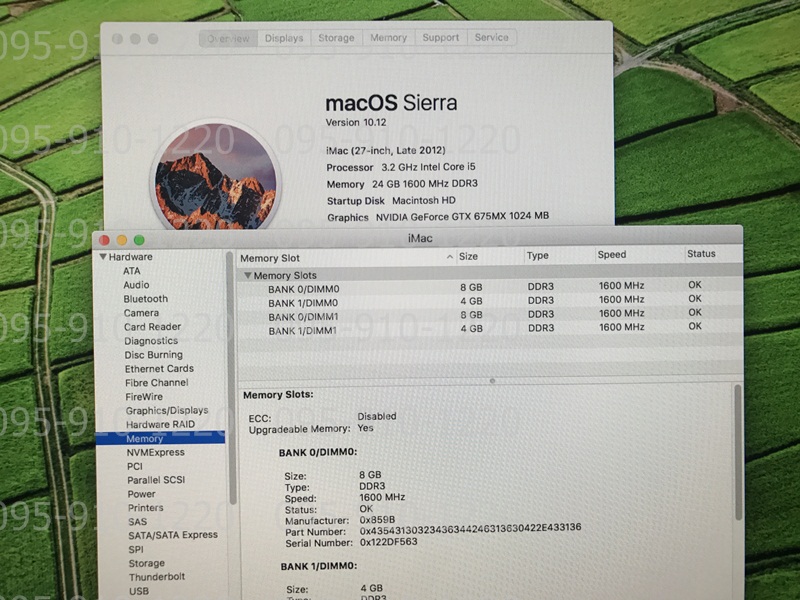Click the 8 GB size cell for BANK 0/DIMM1

pyautogui.click(x=471, y=315)
